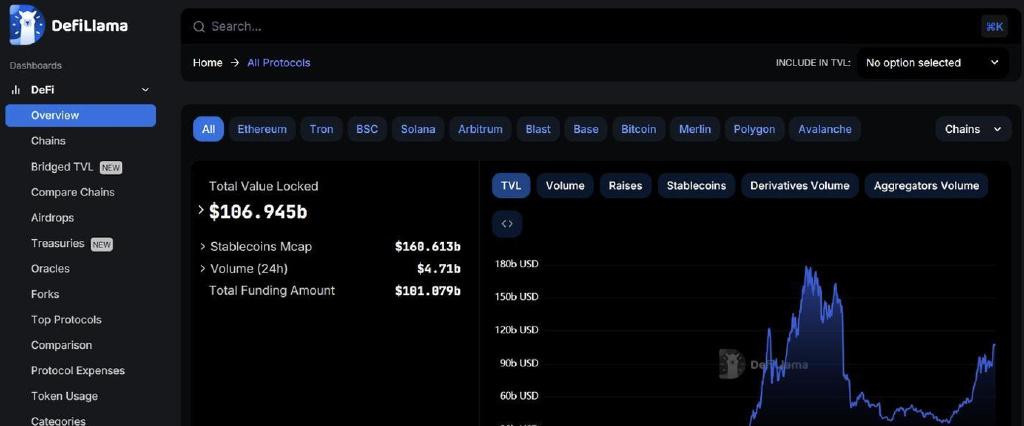Go to the Home breadcrumb link
The image size is (1024, 426).
tap(208, 63)
